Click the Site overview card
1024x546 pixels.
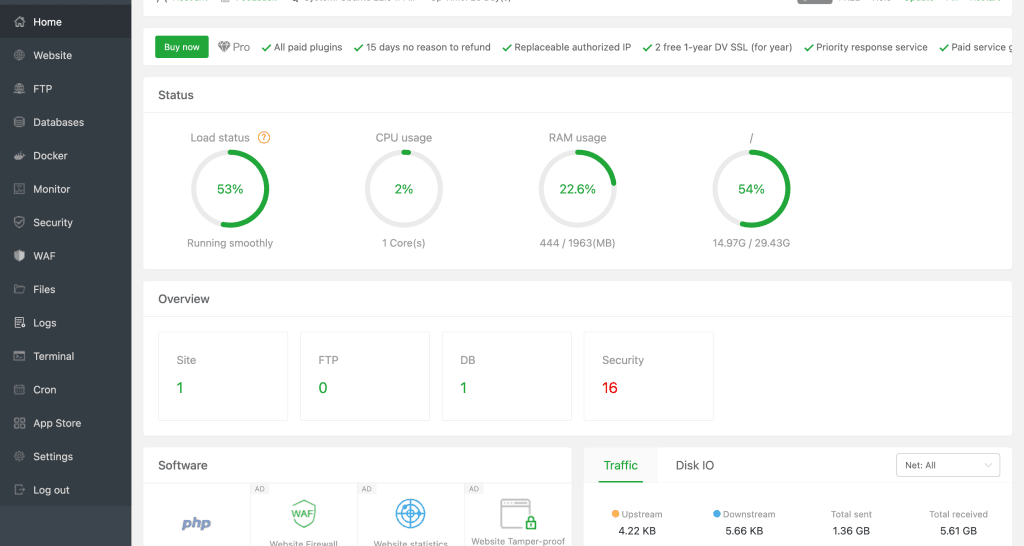coord(222,376)
